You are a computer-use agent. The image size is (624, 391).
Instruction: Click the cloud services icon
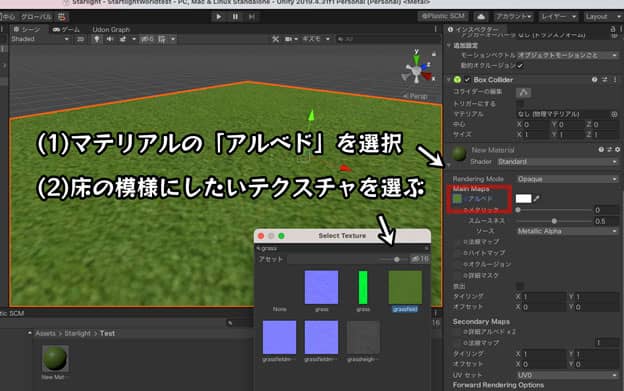(x=481, y=17)
